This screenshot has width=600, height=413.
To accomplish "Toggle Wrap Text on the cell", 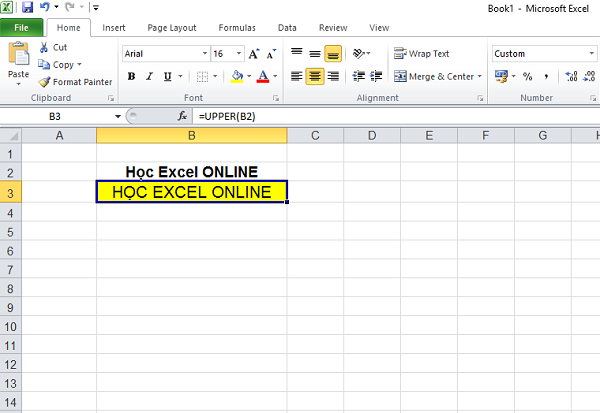I will (x=422, y=54).
